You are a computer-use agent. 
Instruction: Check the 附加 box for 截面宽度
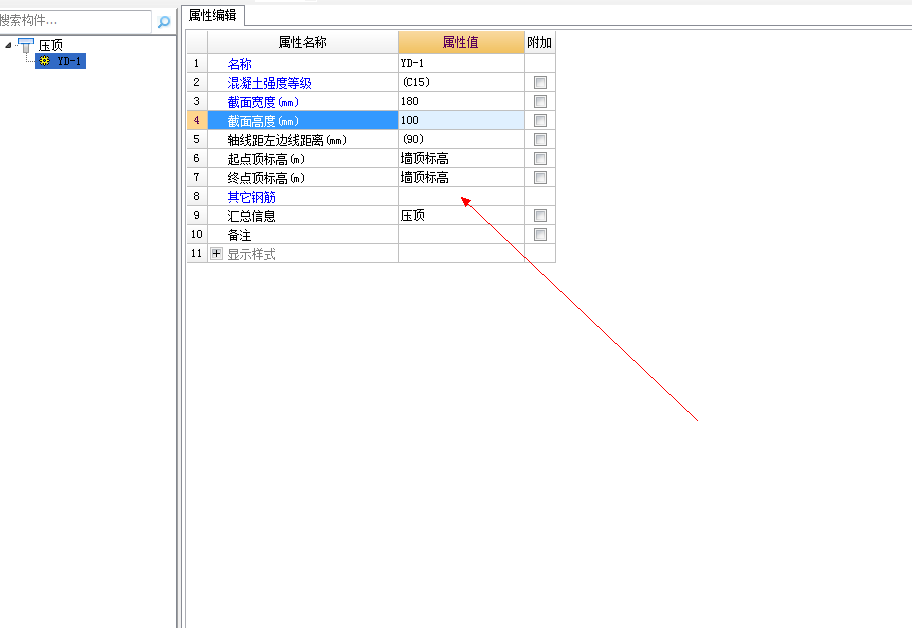[540, 102]
